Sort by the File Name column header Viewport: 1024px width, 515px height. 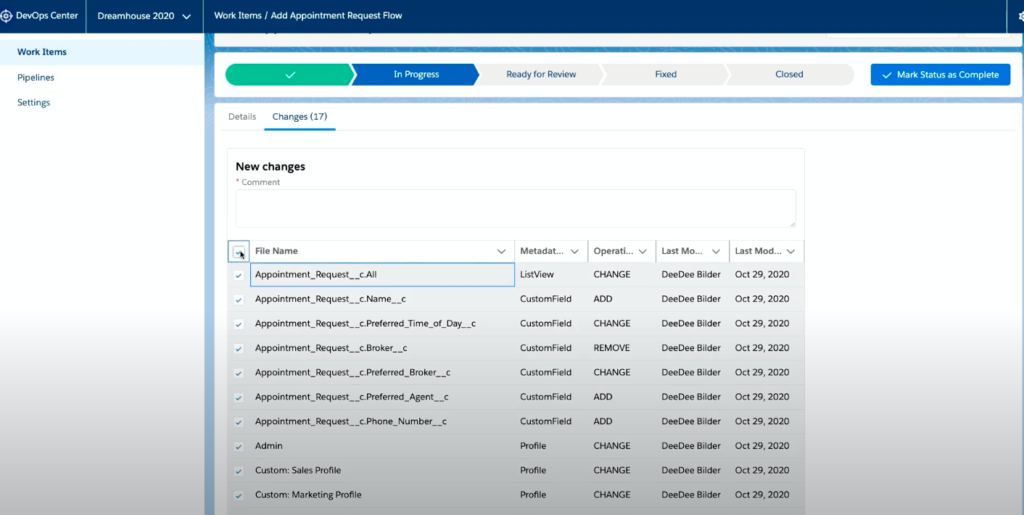tap(276, 251)
